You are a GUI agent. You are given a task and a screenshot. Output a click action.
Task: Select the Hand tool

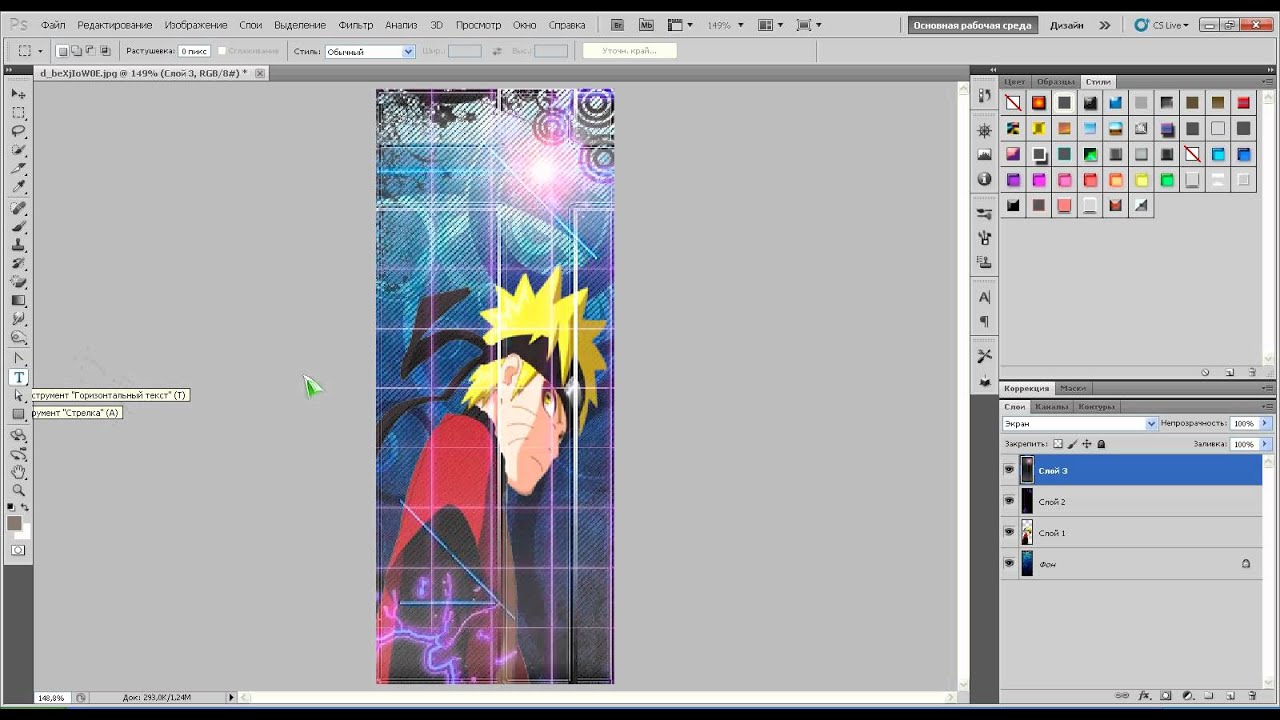[18, 472]
